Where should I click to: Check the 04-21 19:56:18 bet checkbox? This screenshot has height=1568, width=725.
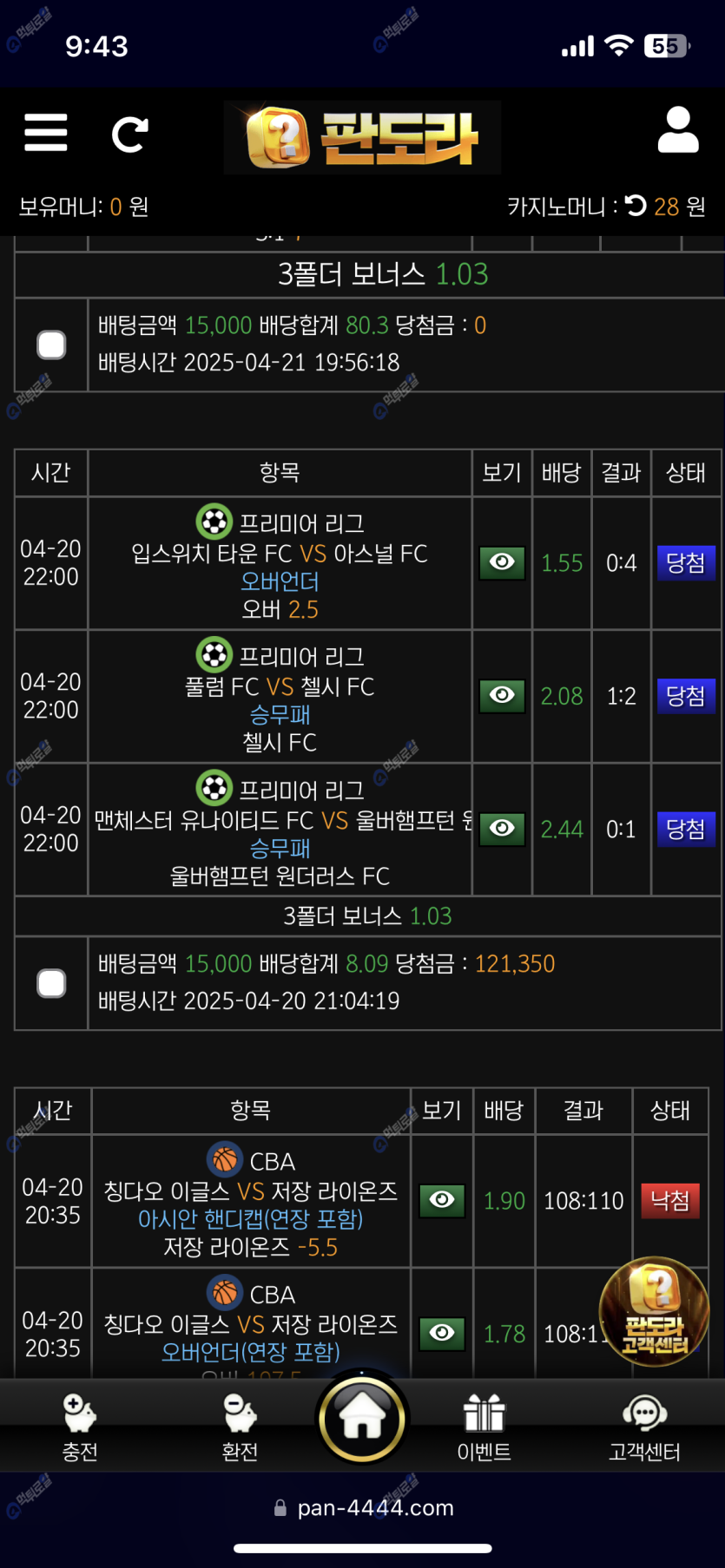51,344
